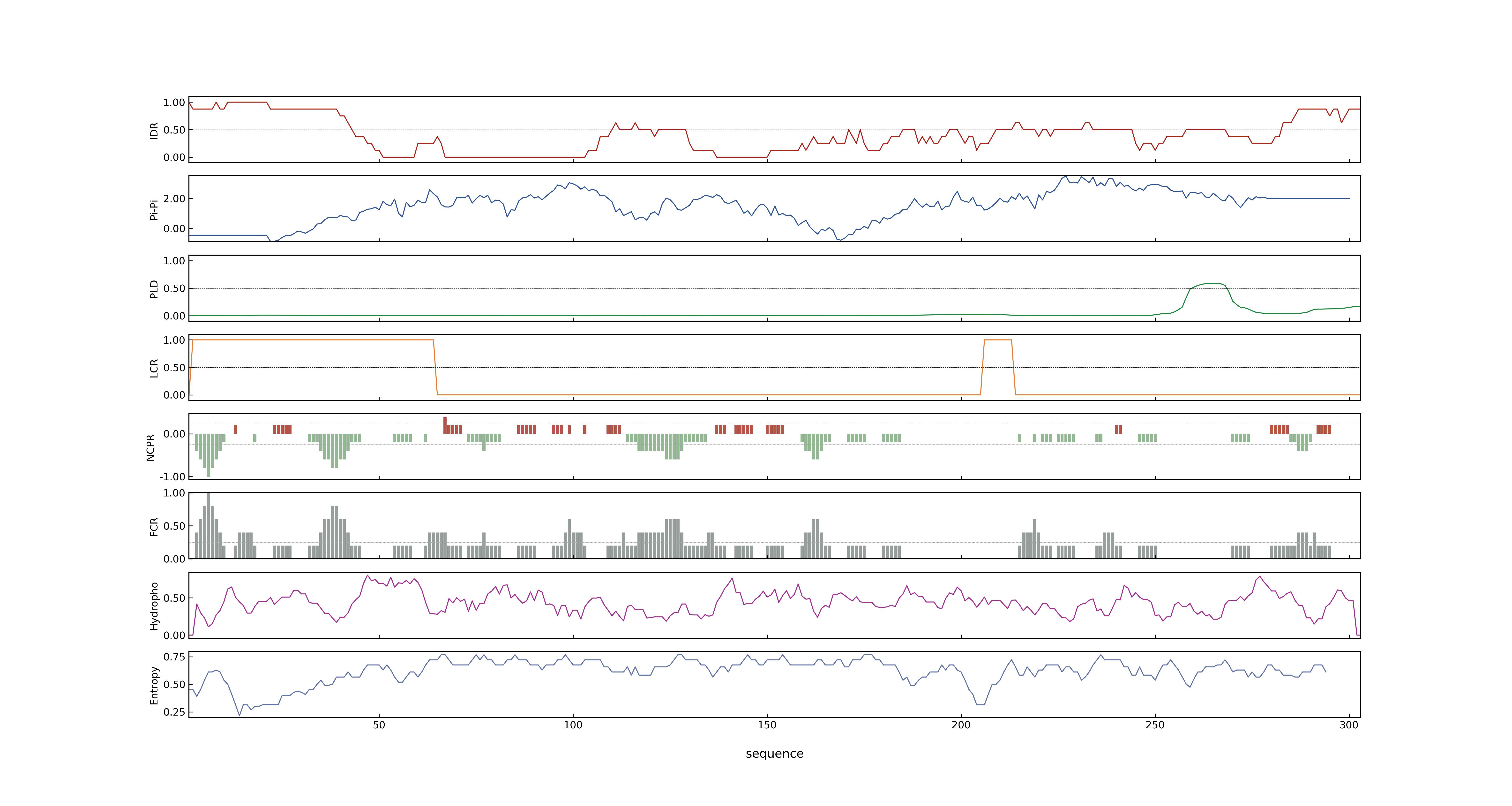Click the Entropy y-axis label
This screenshot has height=806, width=1512.
tap(154, 685)
